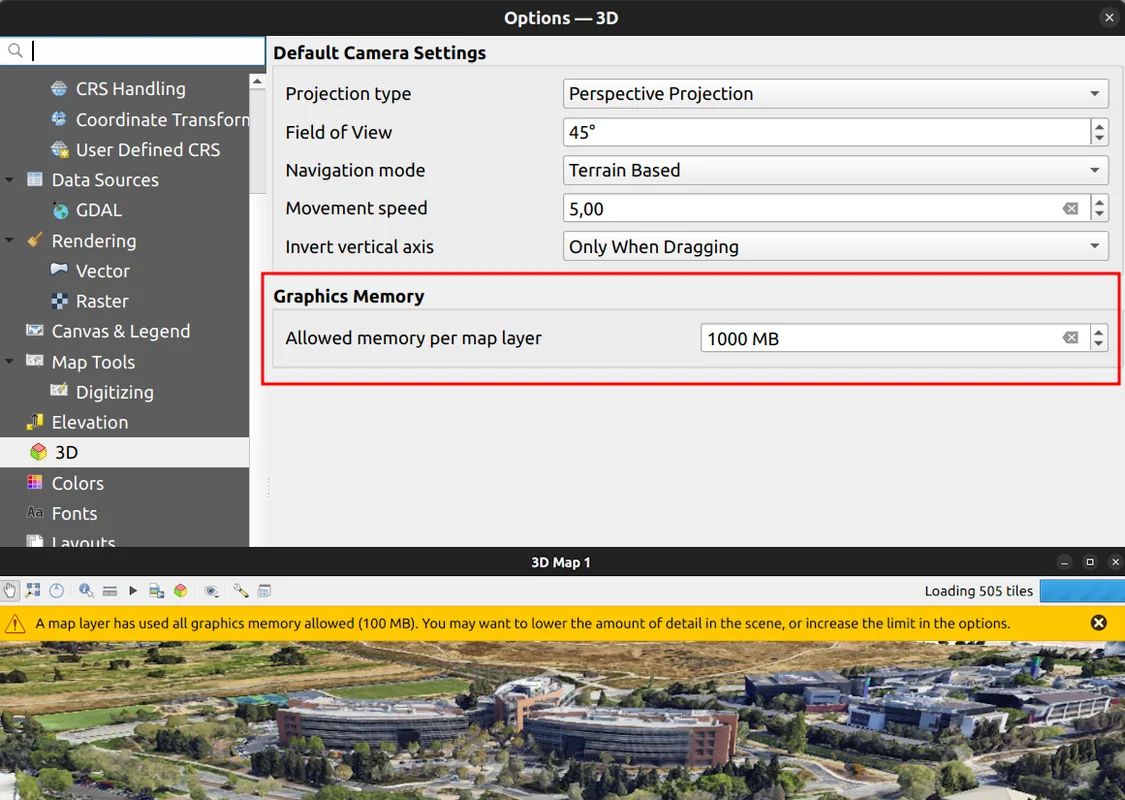Activate the Measurement Line ruler tool

click(110, 591)
